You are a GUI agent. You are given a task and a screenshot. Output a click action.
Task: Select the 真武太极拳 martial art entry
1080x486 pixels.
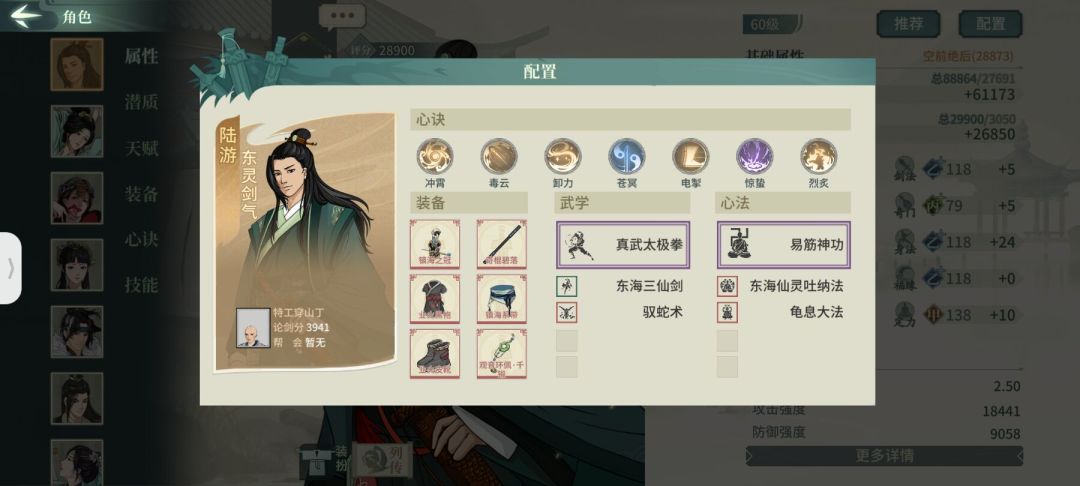(623, 244)
